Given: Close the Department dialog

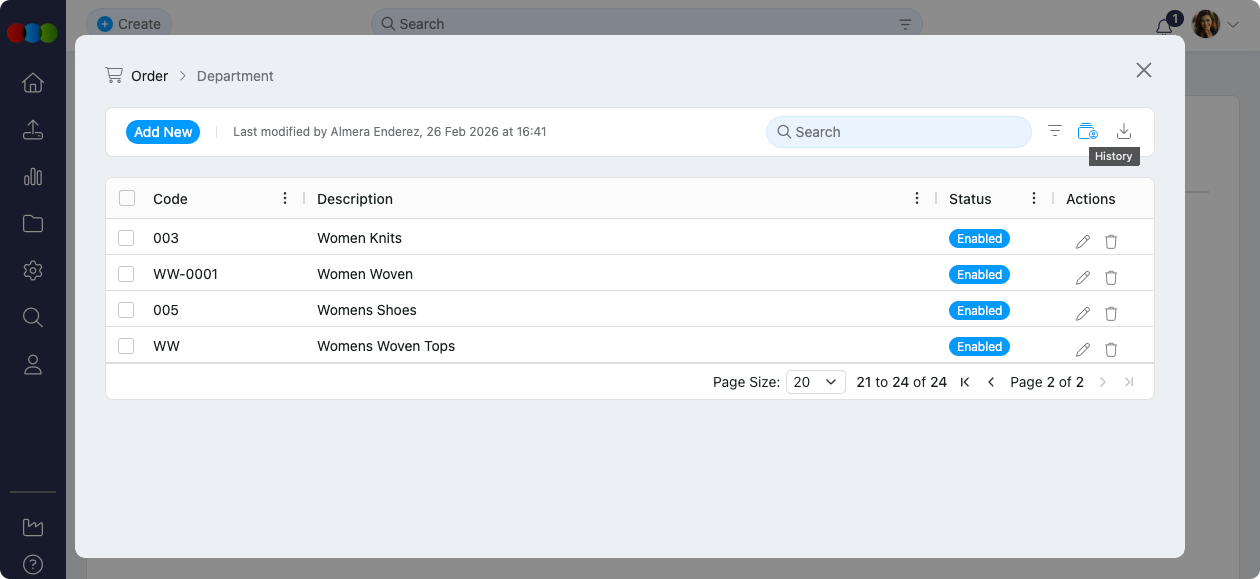Looking at the screenshot, I should [x=1143, y=70].
